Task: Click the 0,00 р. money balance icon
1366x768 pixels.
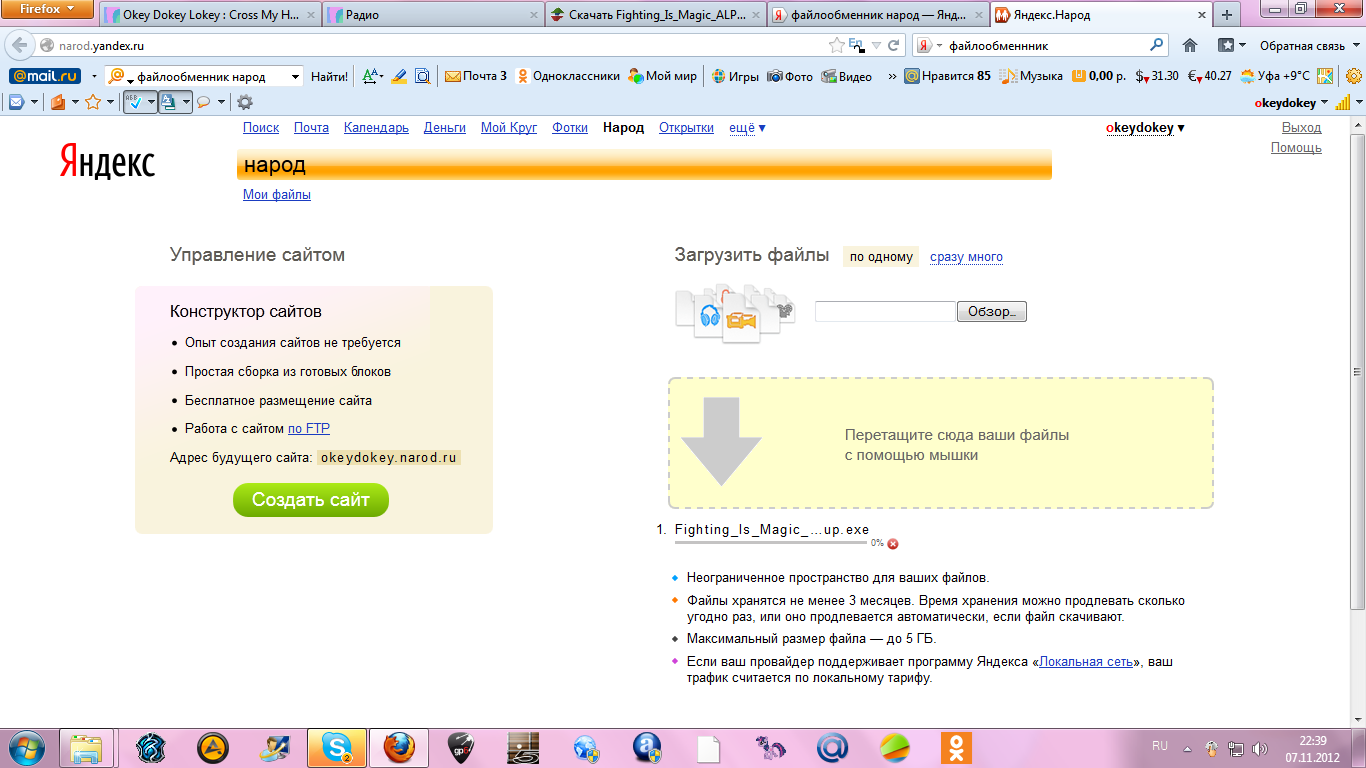Action: [1099, 76]
